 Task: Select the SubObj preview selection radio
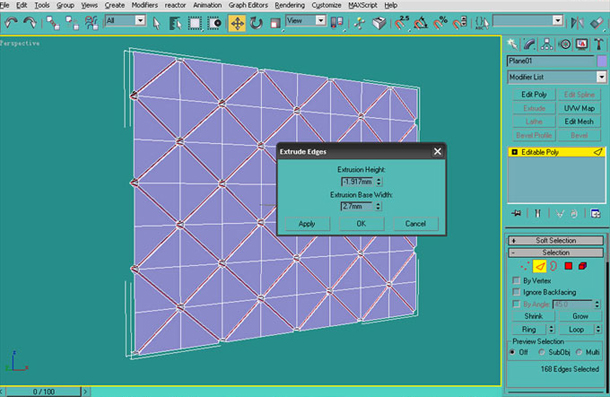click(x=541, y=352)
